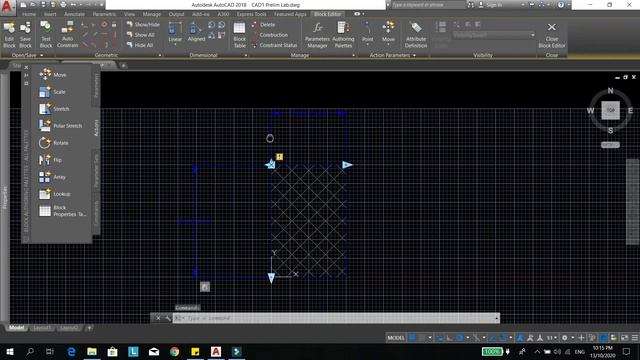Click the Help question mark icon
Screen dimensions: 640x360
[561, 5]
